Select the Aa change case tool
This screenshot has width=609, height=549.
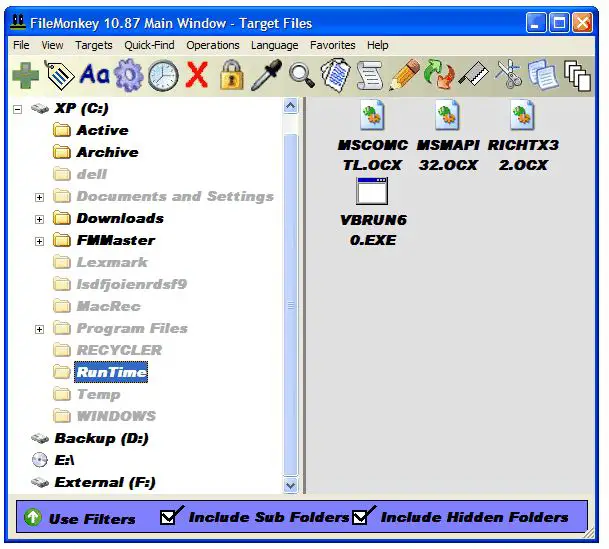tap(94, 74)
